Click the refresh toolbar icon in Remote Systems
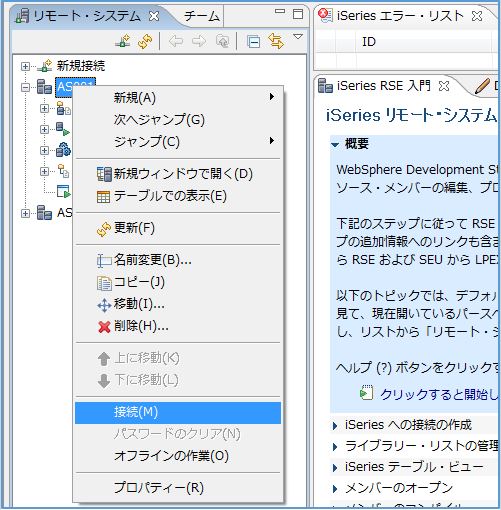Image resolution: width=501 pixels, height=510 pixels. pos(145,42)
